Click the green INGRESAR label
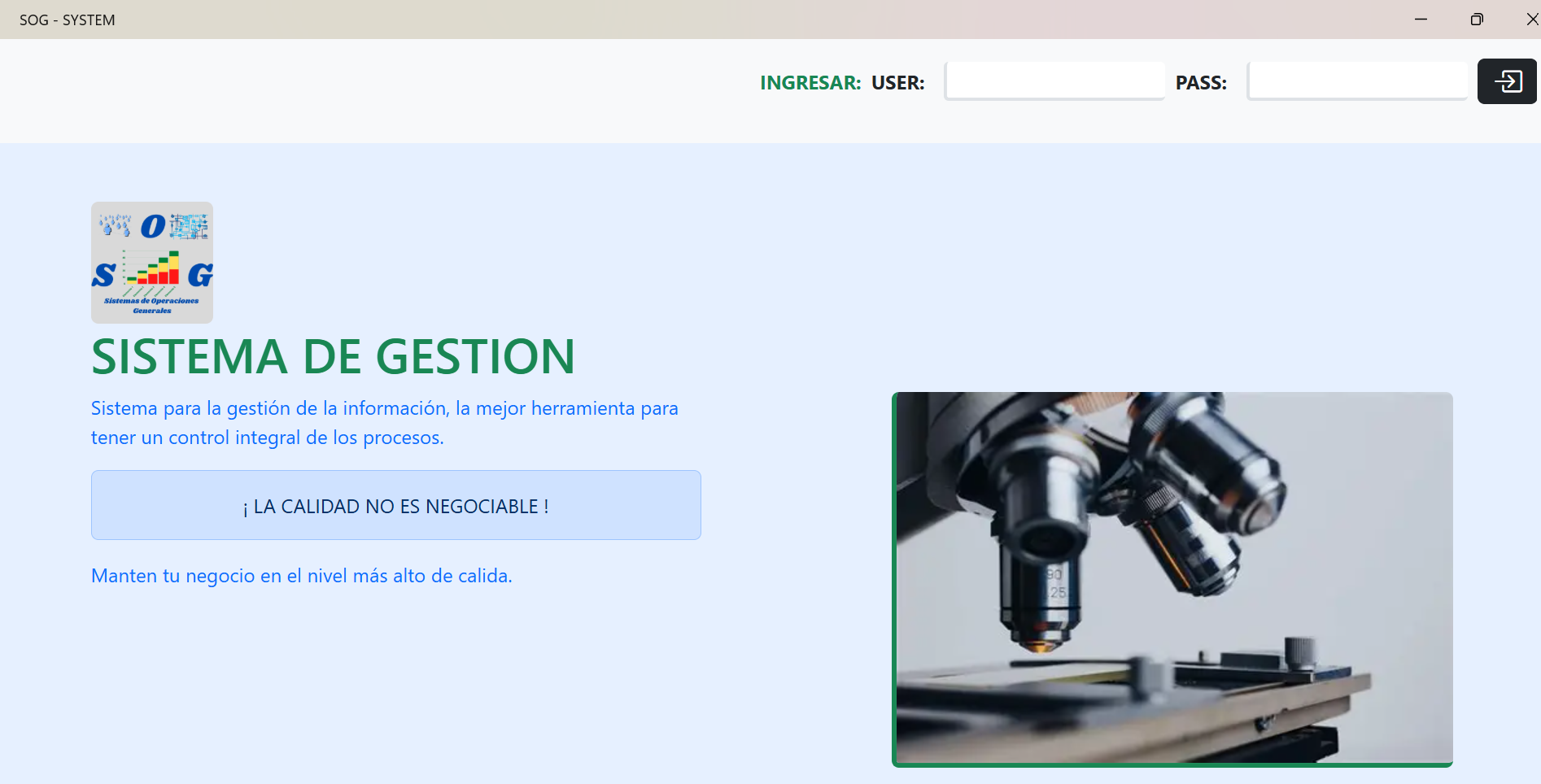The image size is (1541, 784). click(x=810, y=83)
